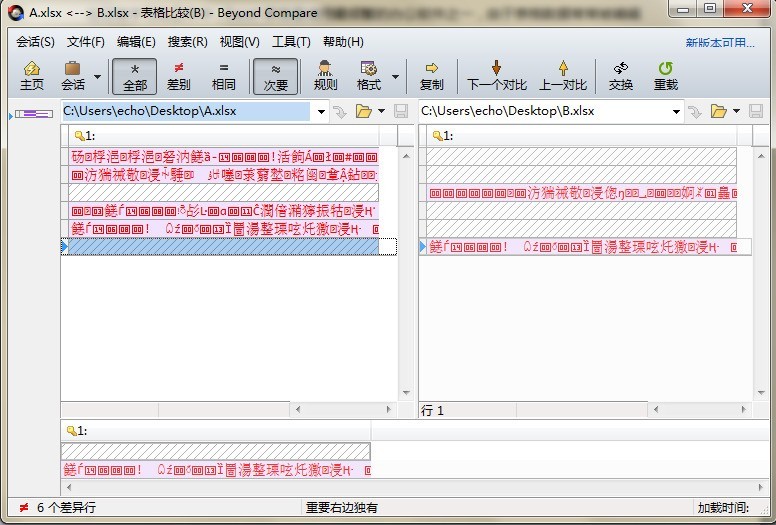Click the B.xlsx right path field

[543, 111]
